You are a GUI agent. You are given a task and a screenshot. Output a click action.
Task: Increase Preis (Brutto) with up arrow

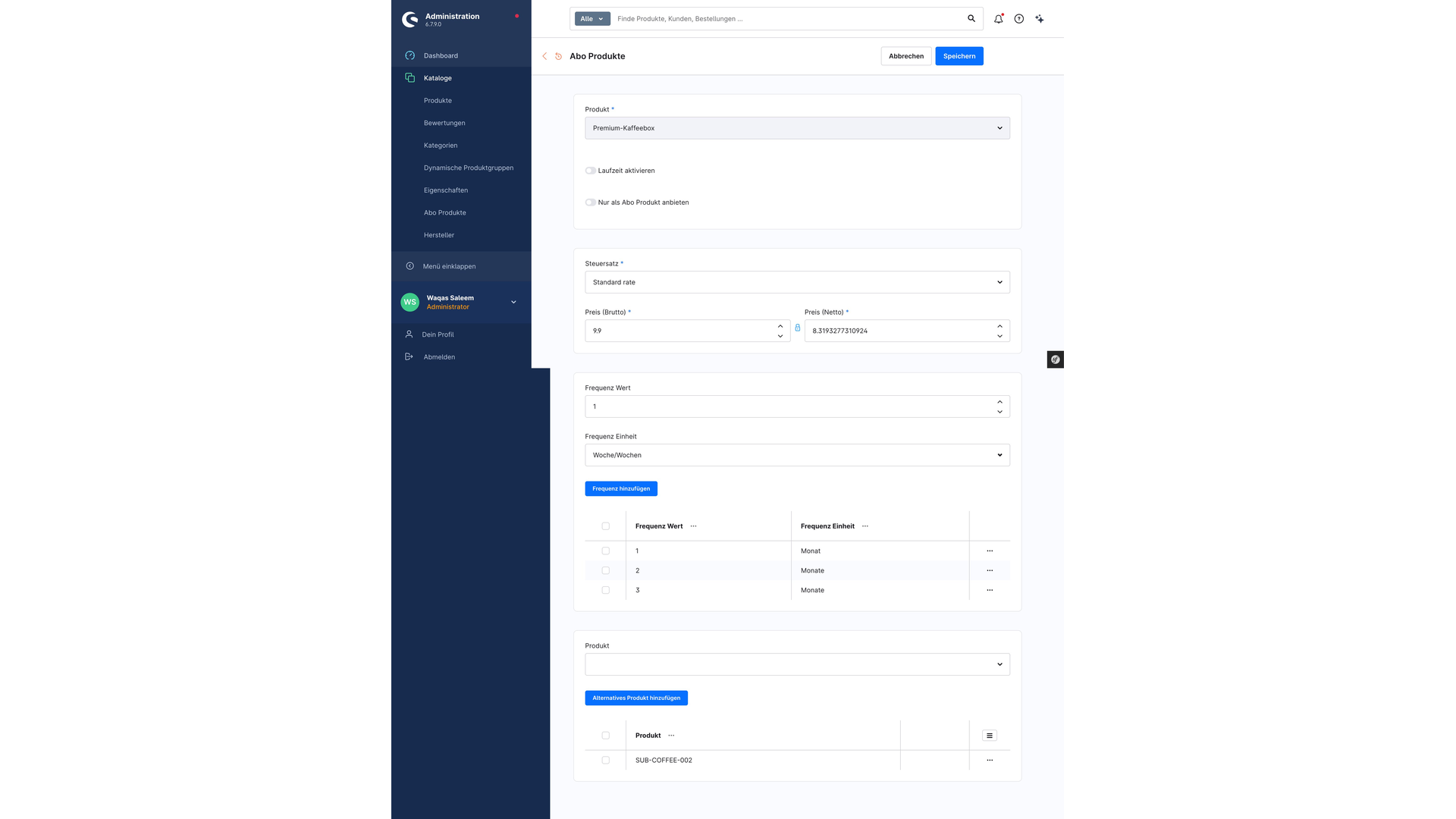[x=780, y=326]
